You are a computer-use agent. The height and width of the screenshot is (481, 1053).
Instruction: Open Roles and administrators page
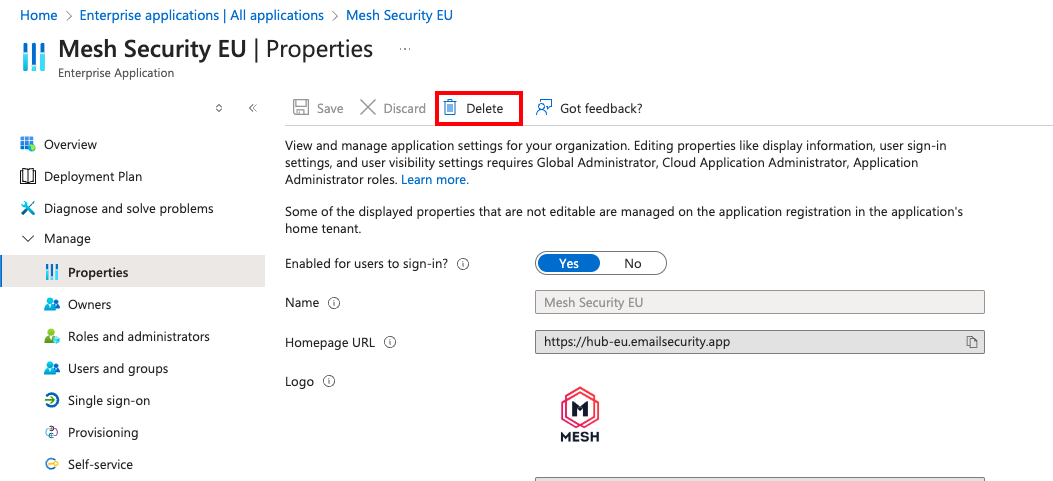point(138,336)
